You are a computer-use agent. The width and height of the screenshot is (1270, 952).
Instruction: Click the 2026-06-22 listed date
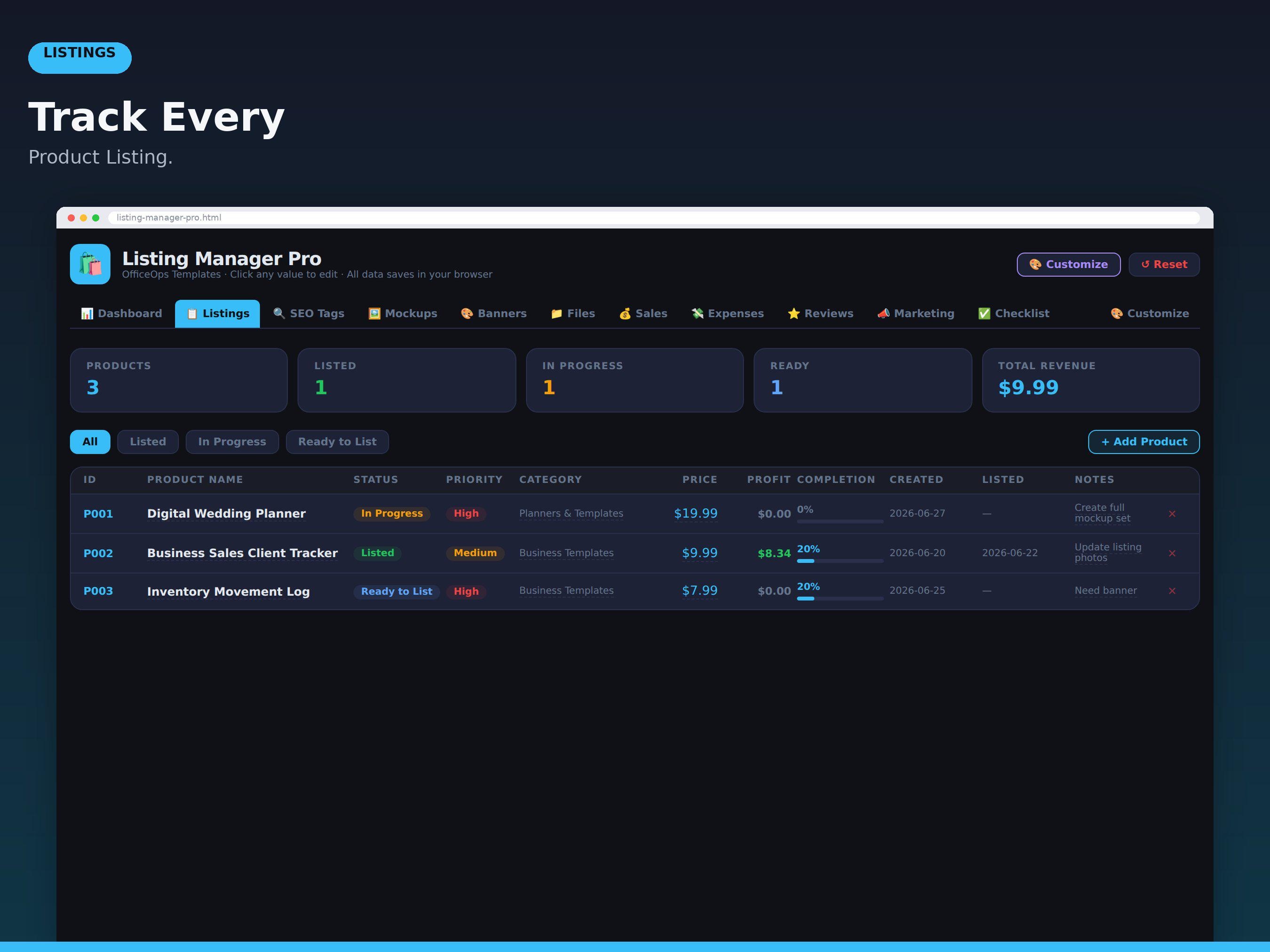(x=1010, y=553)
